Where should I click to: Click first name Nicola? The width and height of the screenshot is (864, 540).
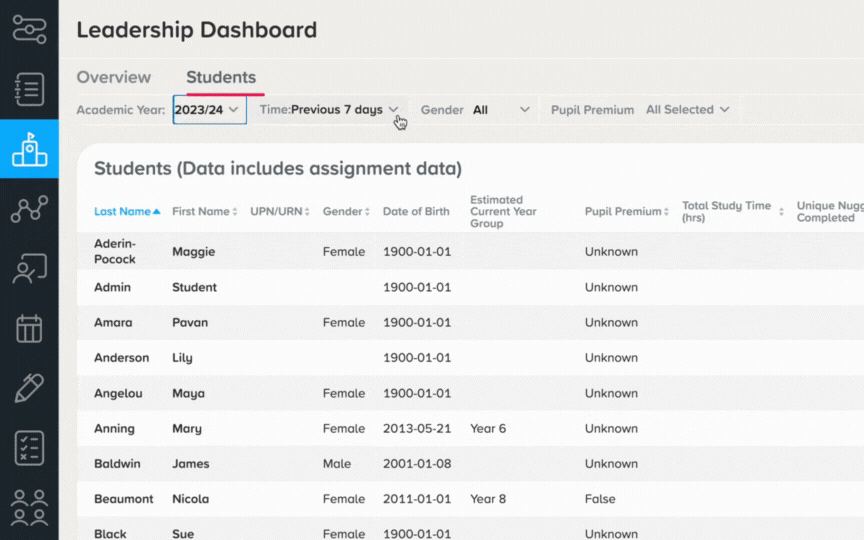click(191, 499)
